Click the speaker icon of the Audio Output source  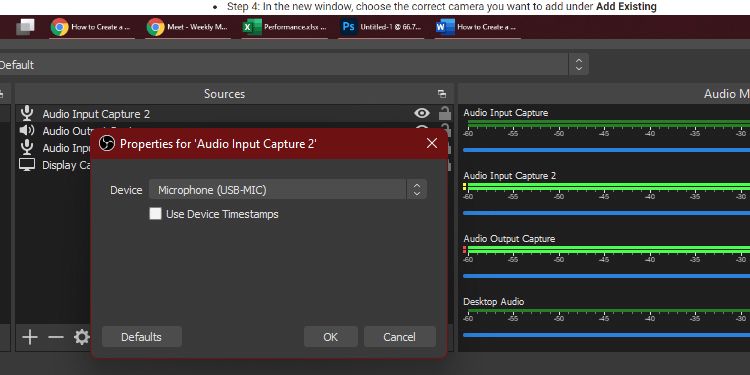tap(27, 131)
